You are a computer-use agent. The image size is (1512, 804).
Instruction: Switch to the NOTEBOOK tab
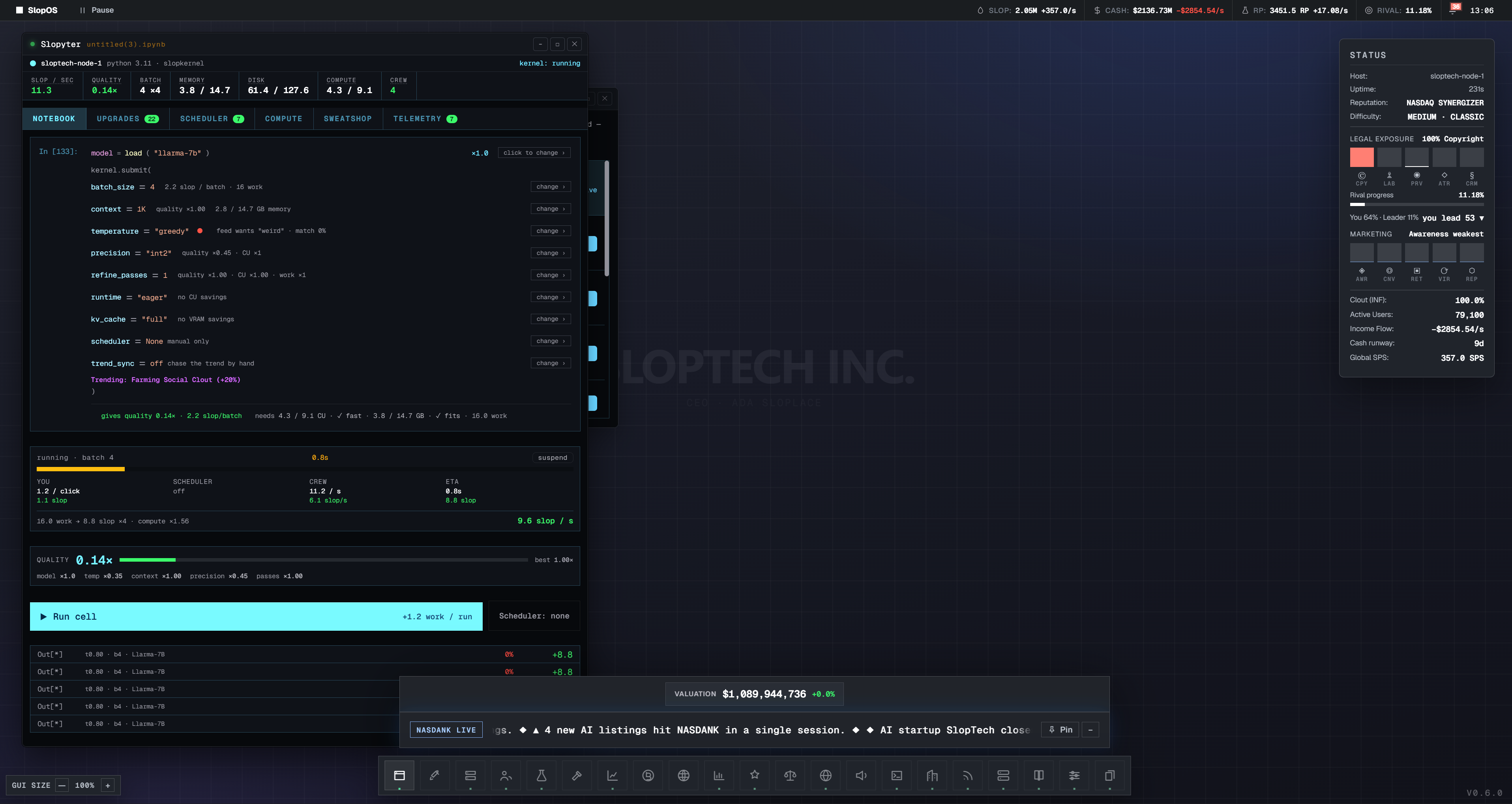[x=54, y=118]
